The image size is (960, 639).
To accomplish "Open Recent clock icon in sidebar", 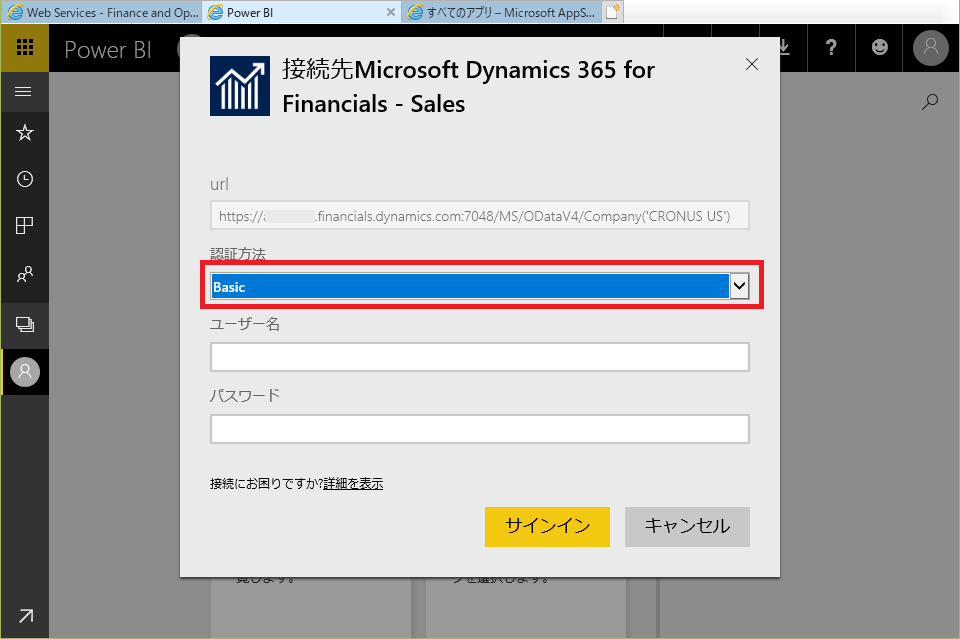I will 24,179.
